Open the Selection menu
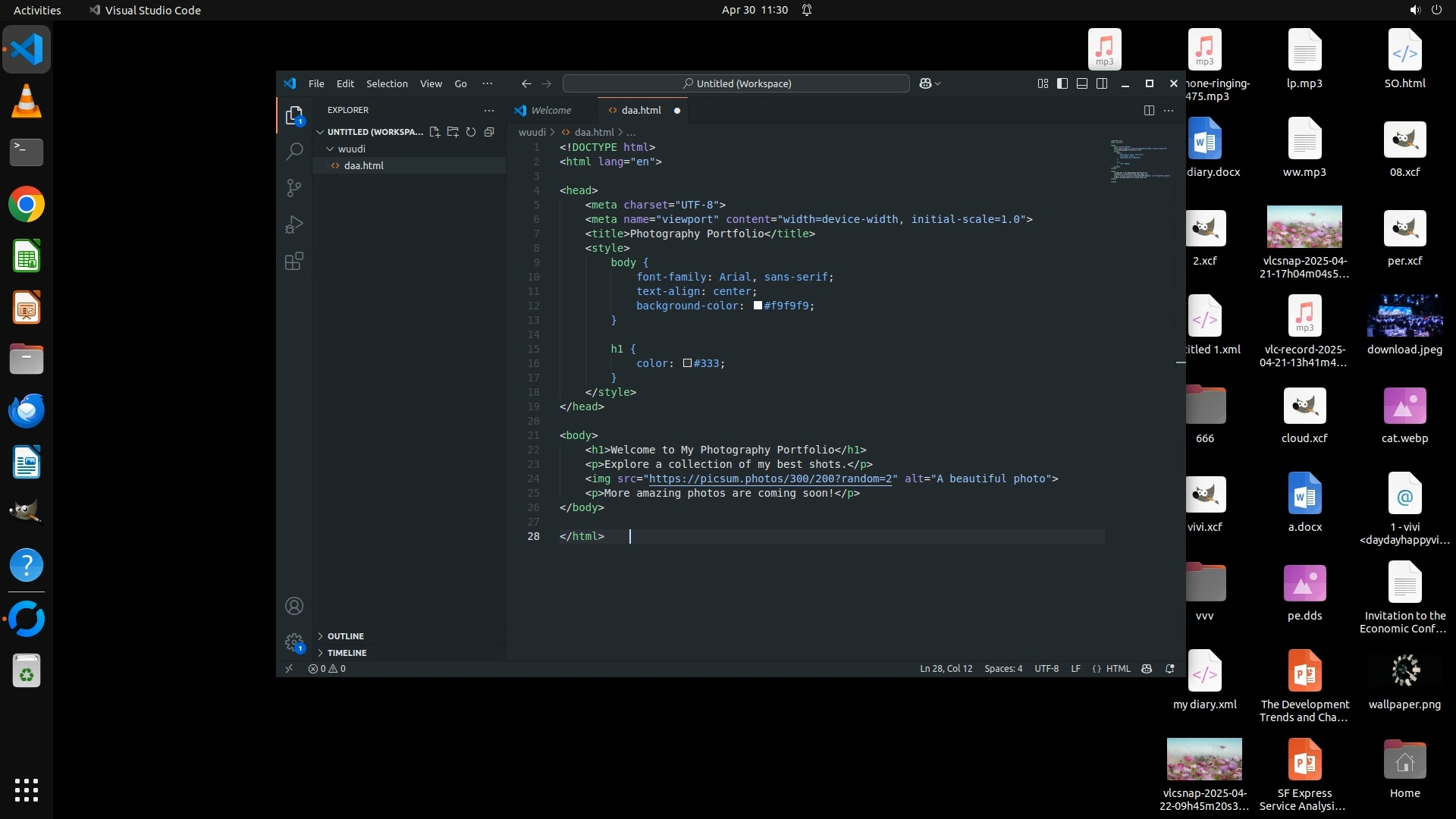Screen dimensions: 1456x819 (x=387, y=83)
